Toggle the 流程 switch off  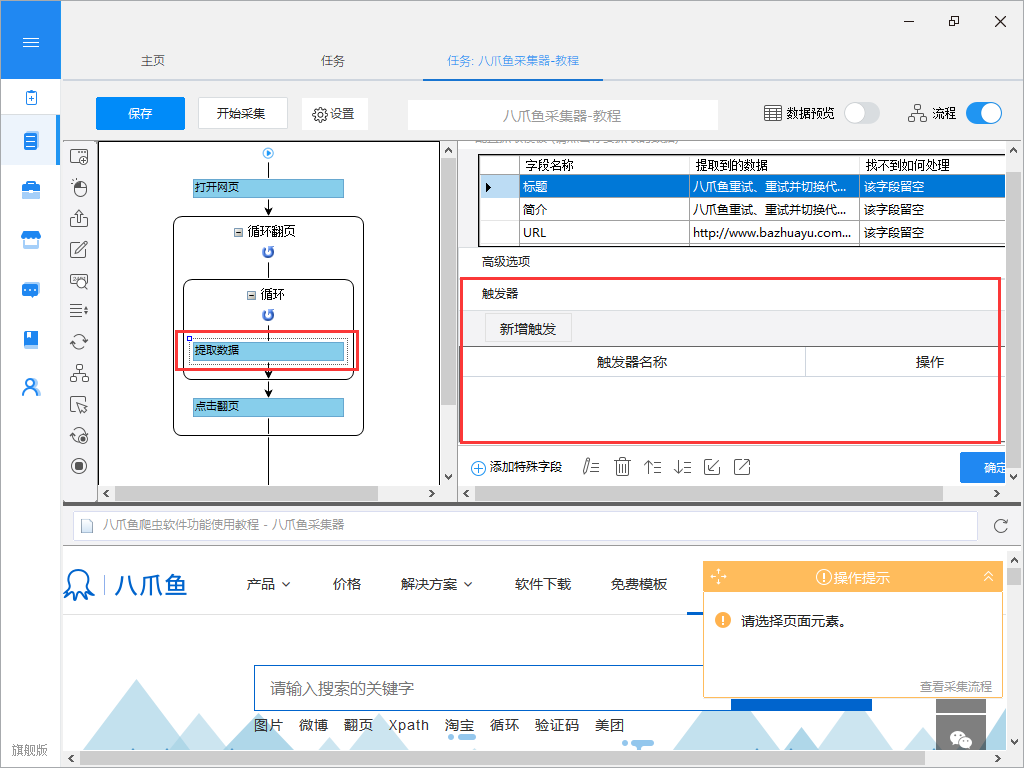pyautogui.click(x=984, y=113)
